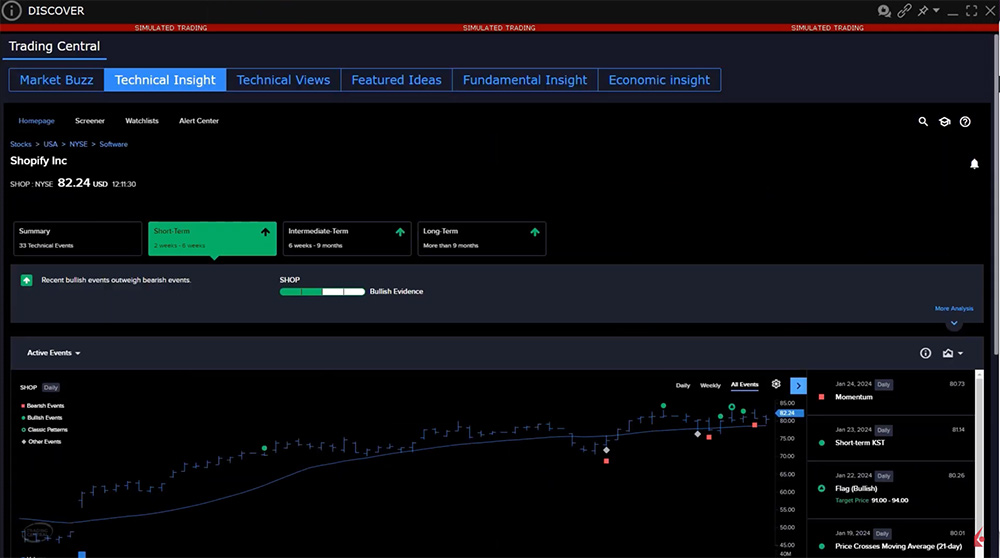Click the Trading Central header tab
This screenshot has width=1000, height=558.
coord(54,47)
